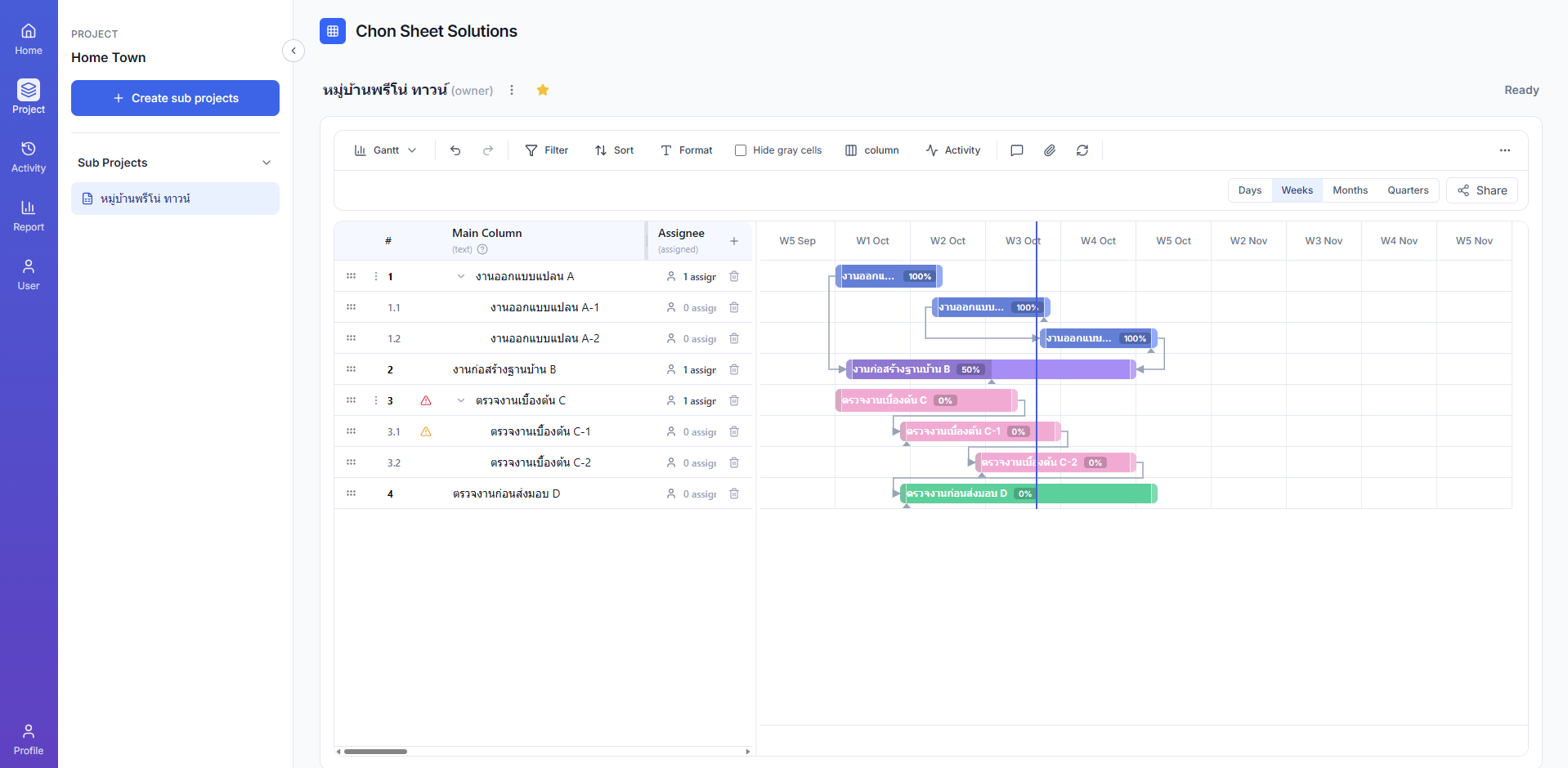This screenshot has width=1568, height=768.
Task: Open the project title kebab menu
Action: click(x=512, y=90)
